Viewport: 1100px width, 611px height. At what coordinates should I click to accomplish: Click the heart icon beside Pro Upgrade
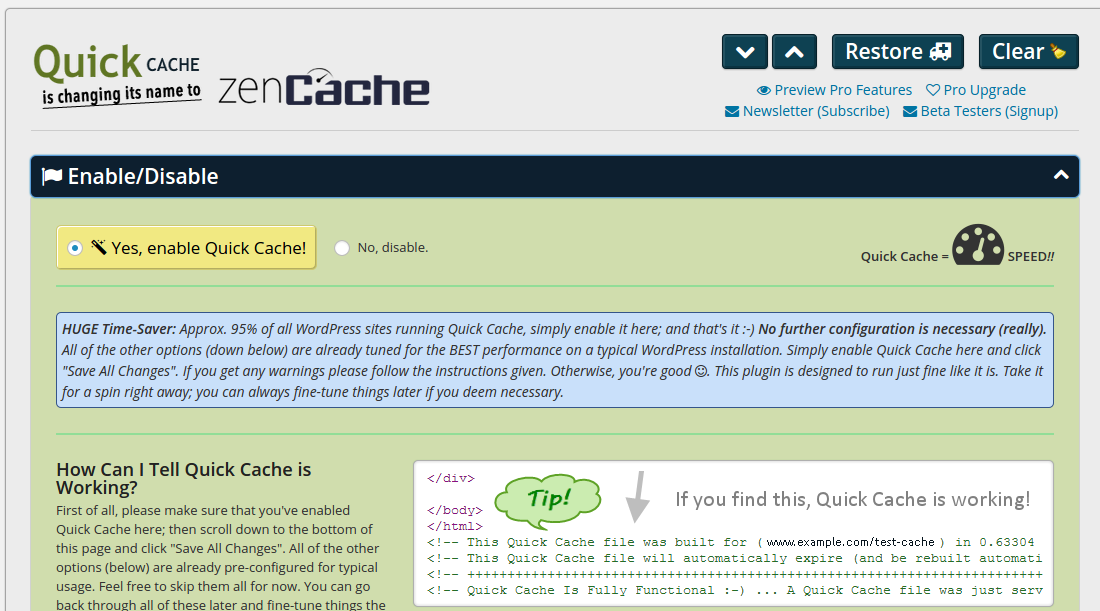click(x=932, y=90)
